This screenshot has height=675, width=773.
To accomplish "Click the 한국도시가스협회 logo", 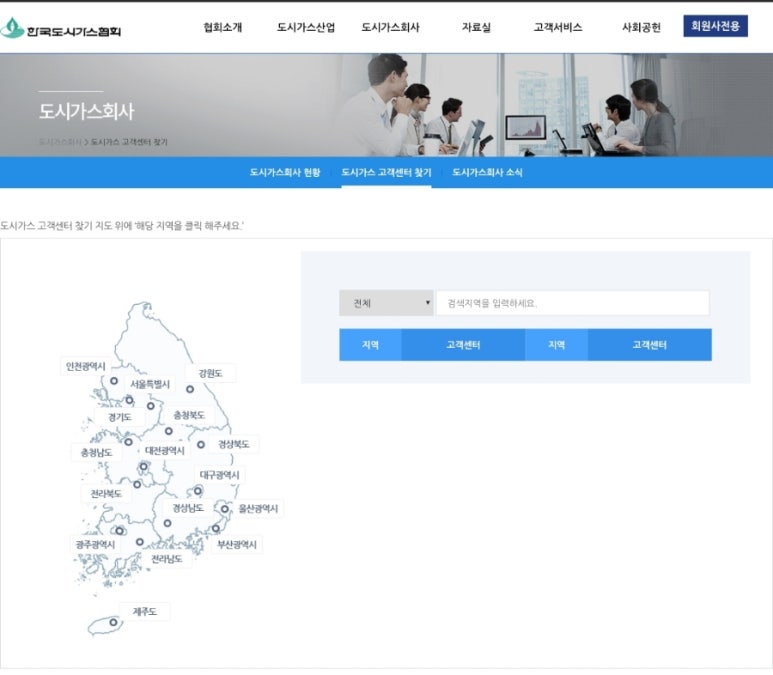I will [61, 29].
